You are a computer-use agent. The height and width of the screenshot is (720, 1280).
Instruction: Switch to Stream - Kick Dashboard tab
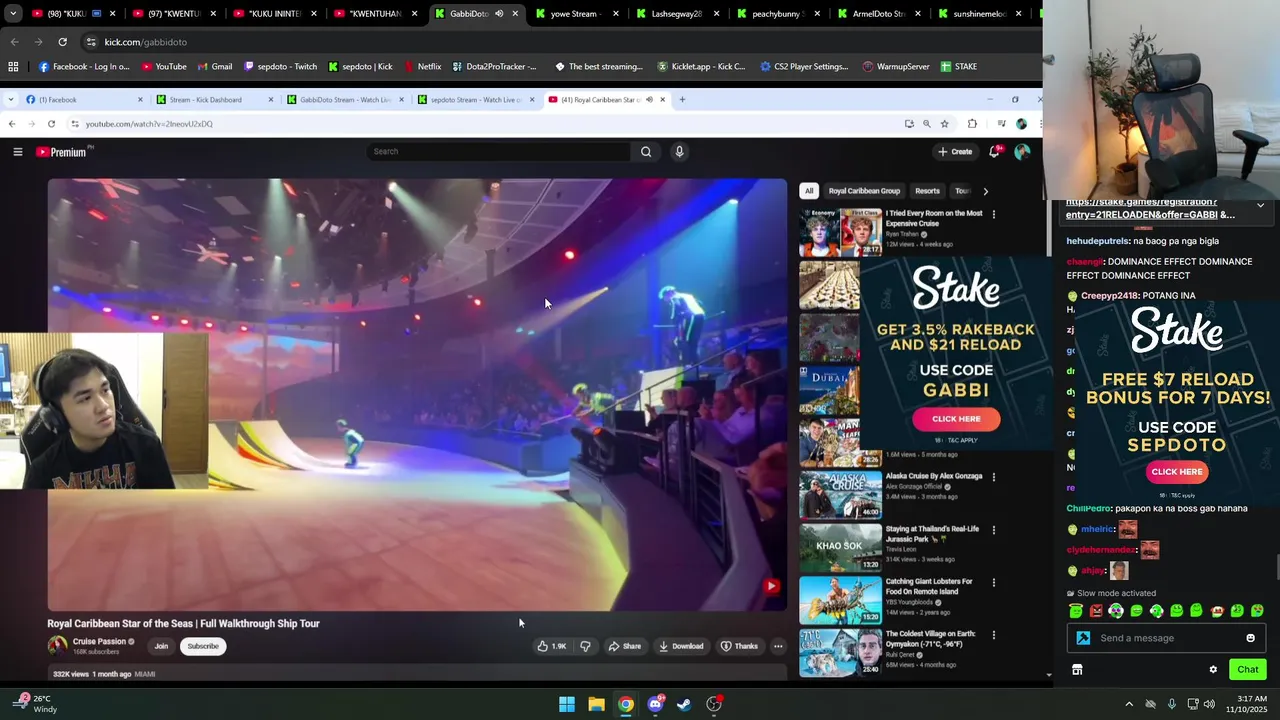point(214,99)
